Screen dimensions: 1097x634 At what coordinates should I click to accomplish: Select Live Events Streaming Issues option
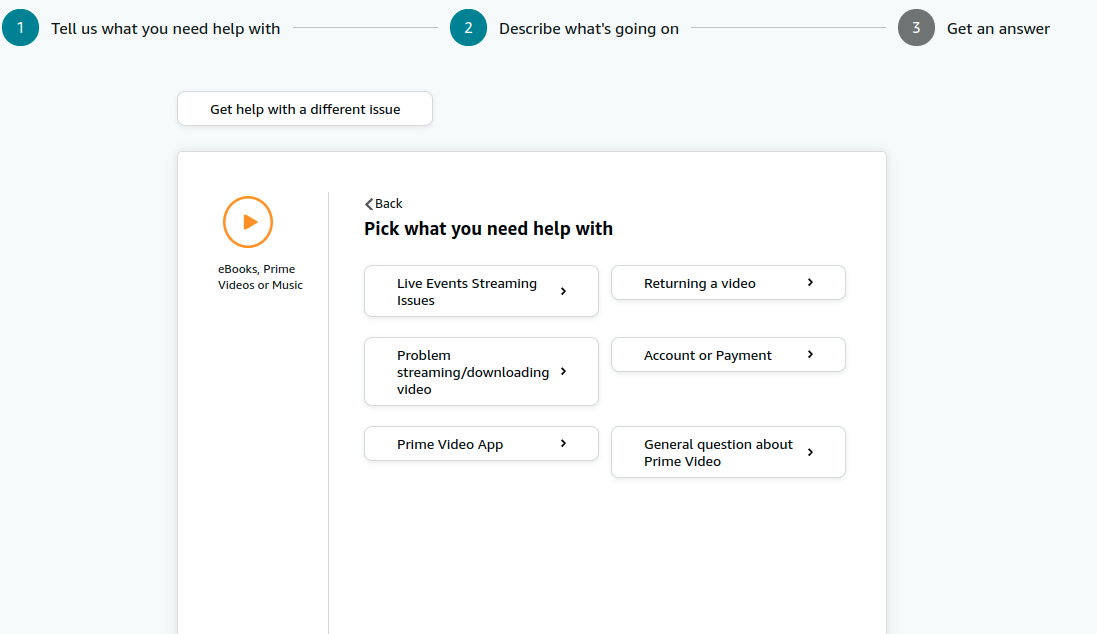pos(467,291)
